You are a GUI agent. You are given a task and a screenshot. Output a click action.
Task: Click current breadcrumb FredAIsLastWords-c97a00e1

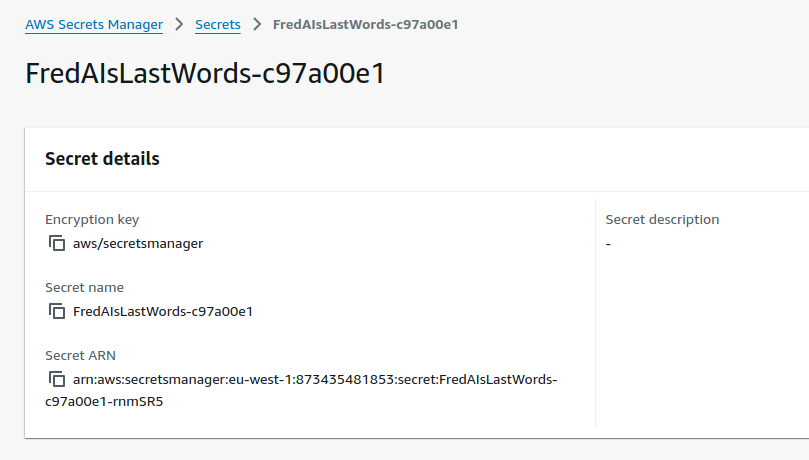tap(365, 25)
